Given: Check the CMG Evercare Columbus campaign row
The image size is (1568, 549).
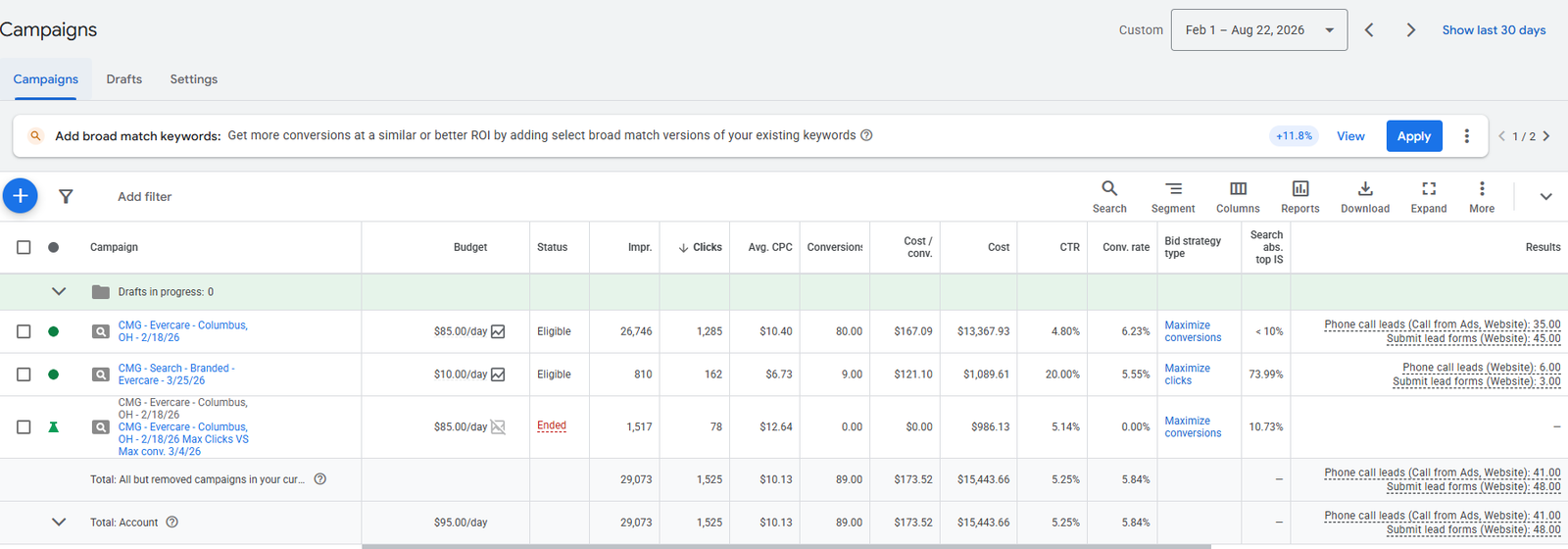Looking at the screenshot, I should 24,331.
